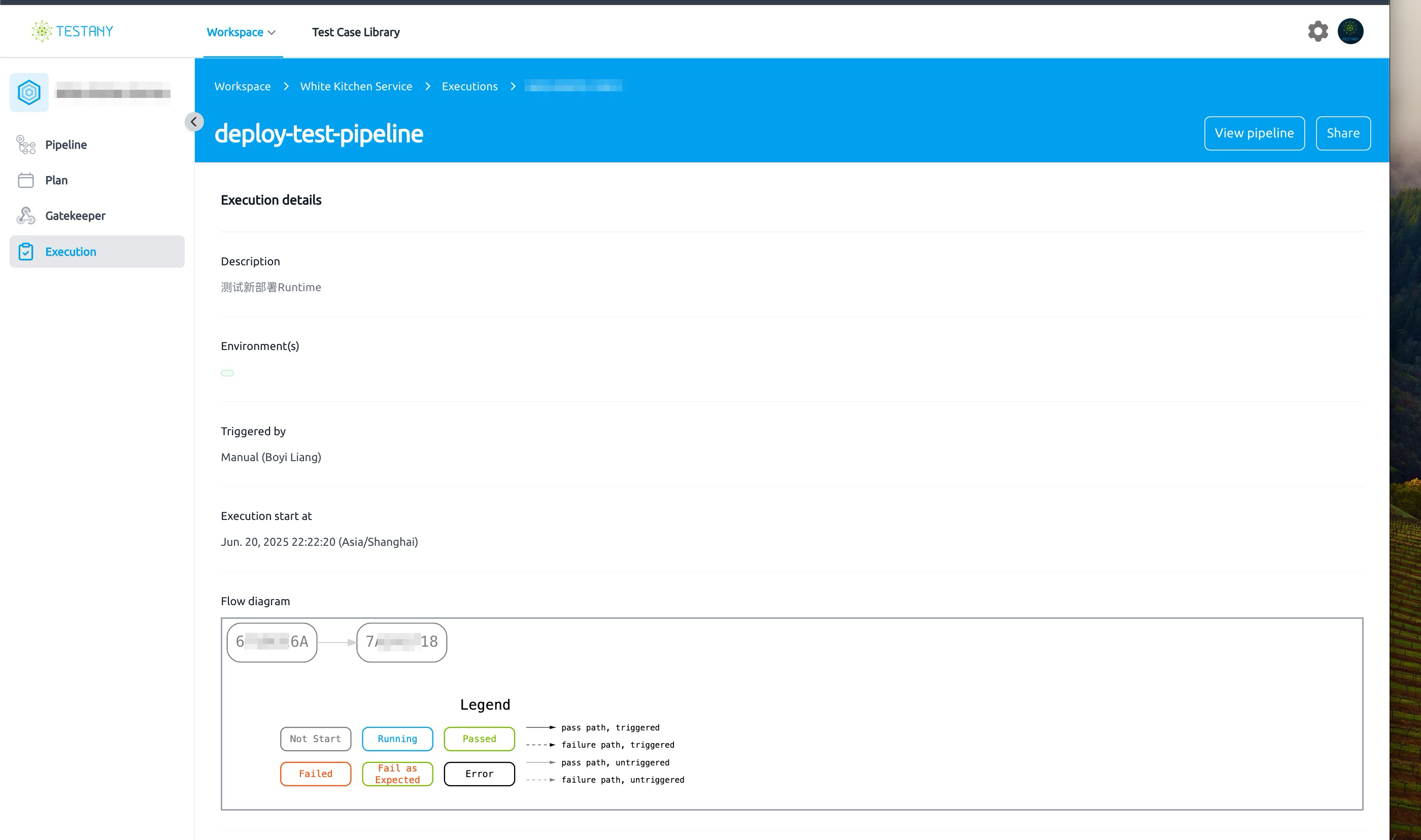Switch to Test Case Library tab
This screenshot has height=840, width=1421.
click(x=356, y=32)
